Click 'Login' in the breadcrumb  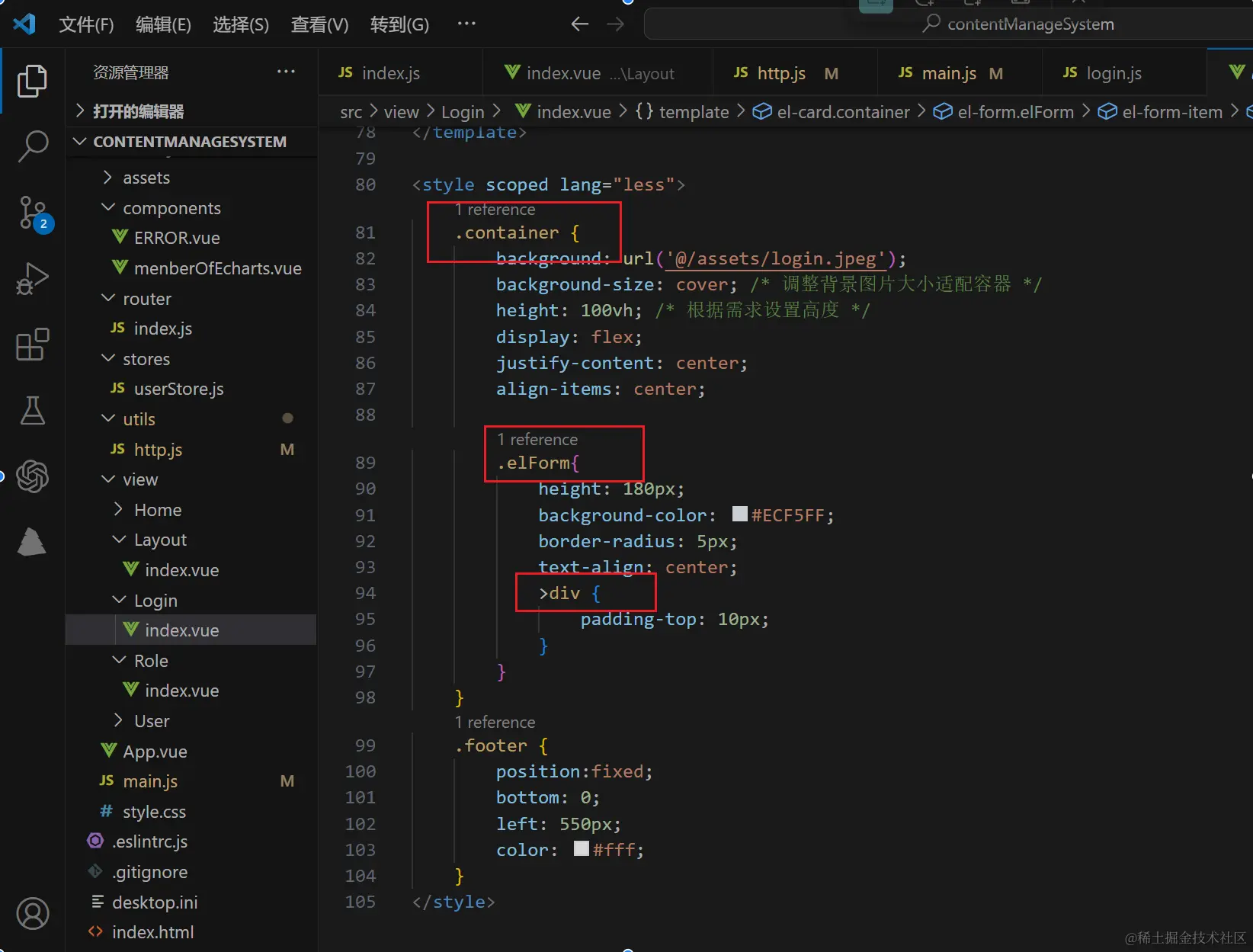[463, 112]
